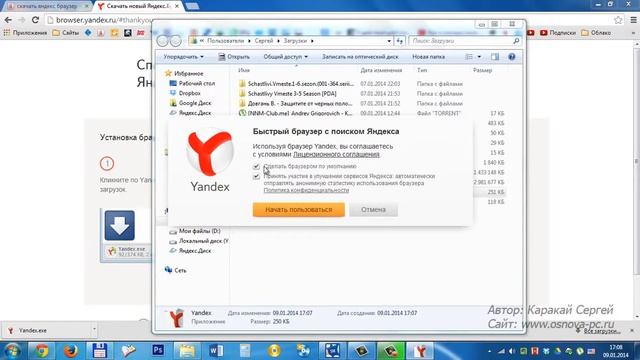The image size is (640, 360).
Task: Select Мои файлы (D:) drive
Action: pyautogui.click(x=199, y=231)
